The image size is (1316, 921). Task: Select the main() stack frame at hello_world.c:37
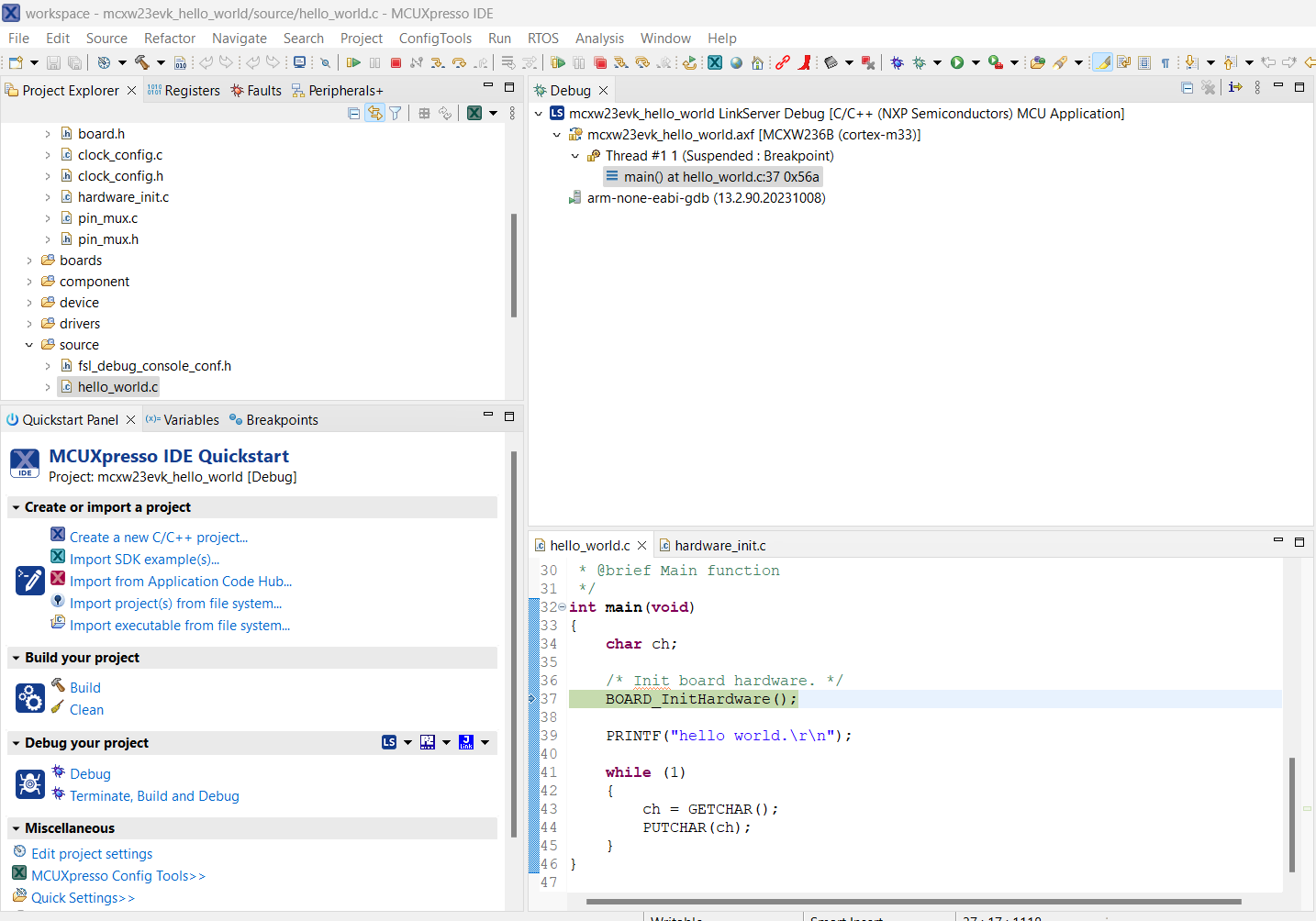[712, 177]
